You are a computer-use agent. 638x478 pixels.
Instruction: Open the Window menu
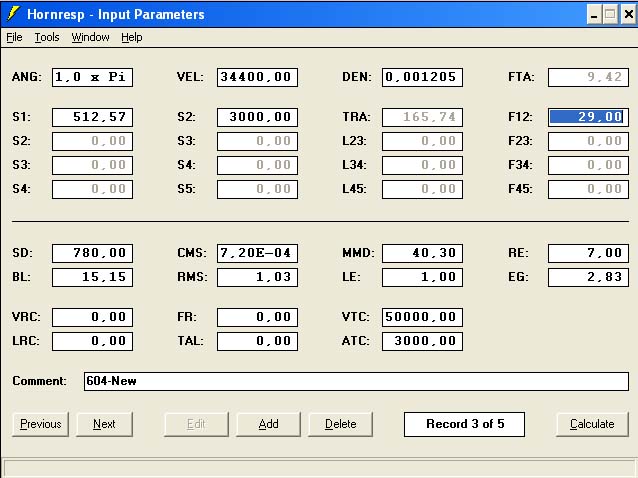click(90, 37)
